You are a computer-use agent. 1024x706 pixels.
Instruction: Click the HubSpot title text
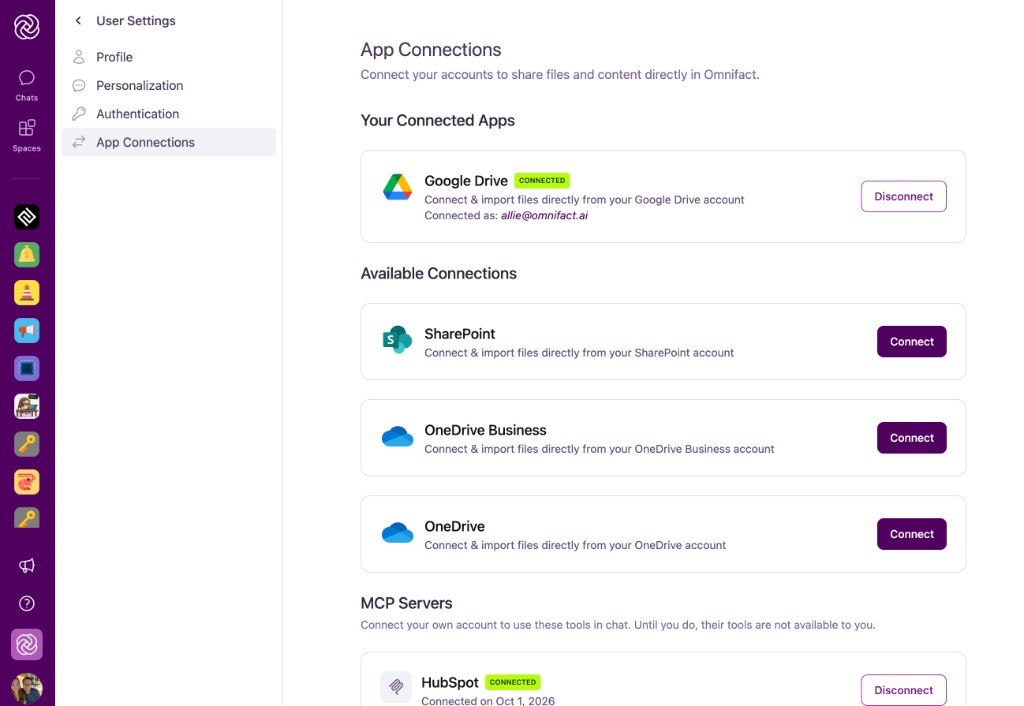[x=450, y=682]
